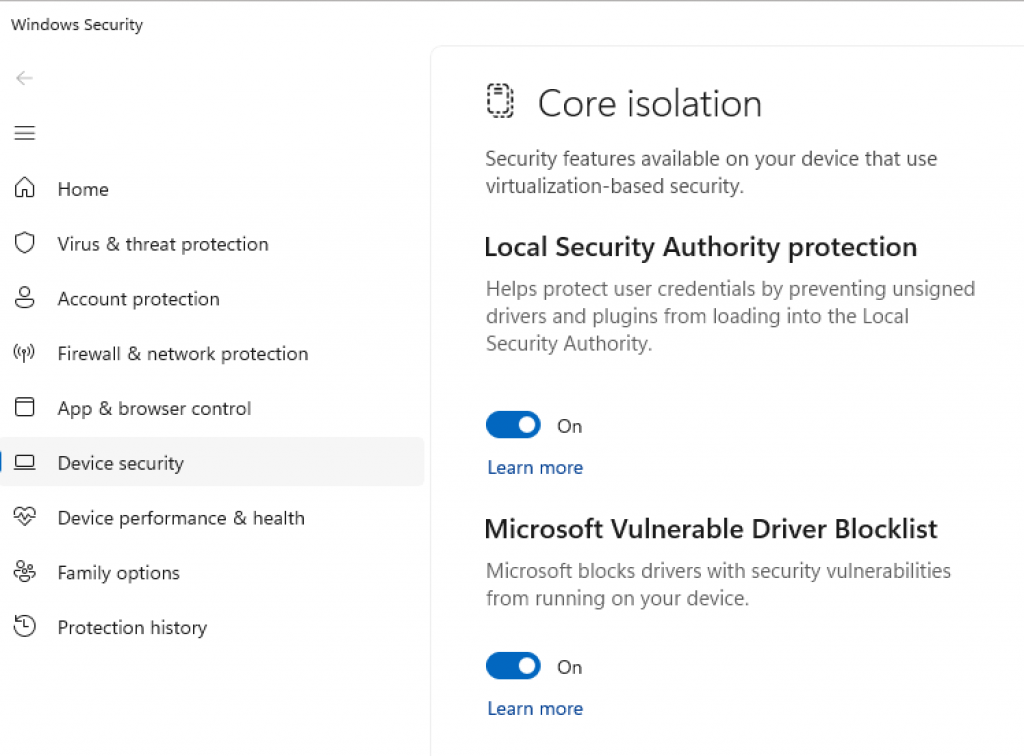
Task: Navigate to Firewall & network protection
Action: (183, 353)
